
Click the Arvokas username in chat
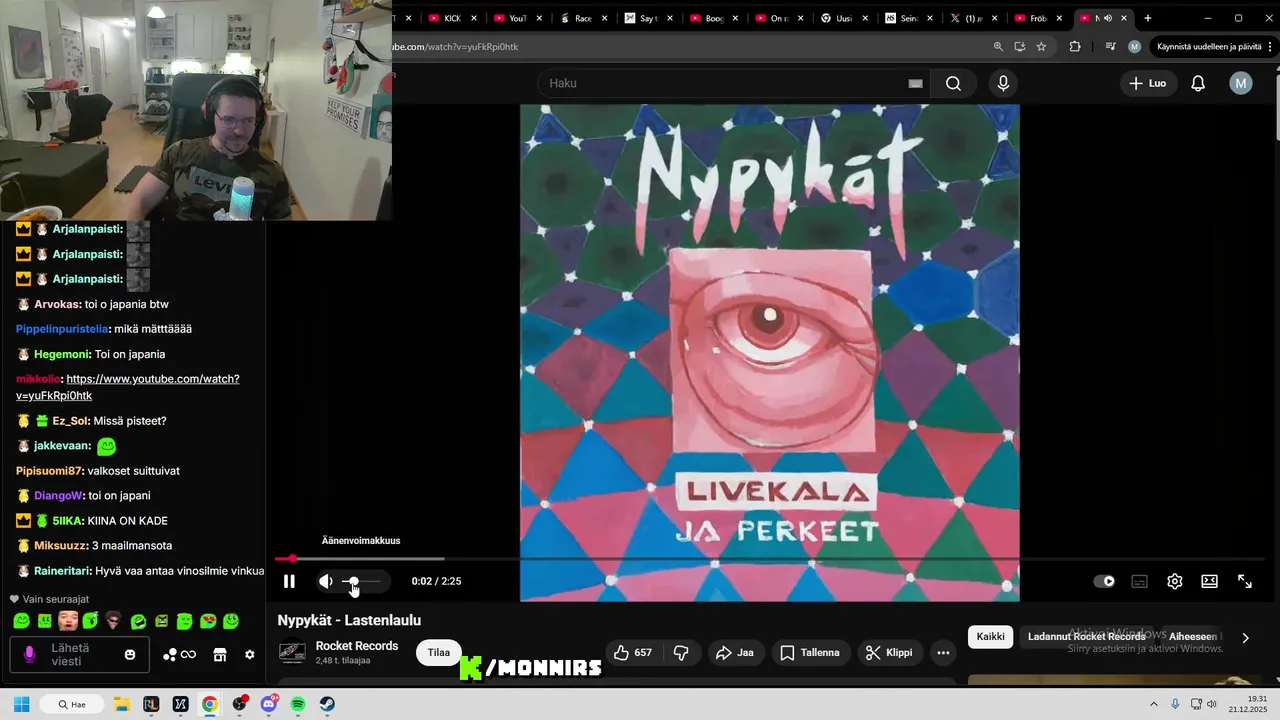click(57, 304)
